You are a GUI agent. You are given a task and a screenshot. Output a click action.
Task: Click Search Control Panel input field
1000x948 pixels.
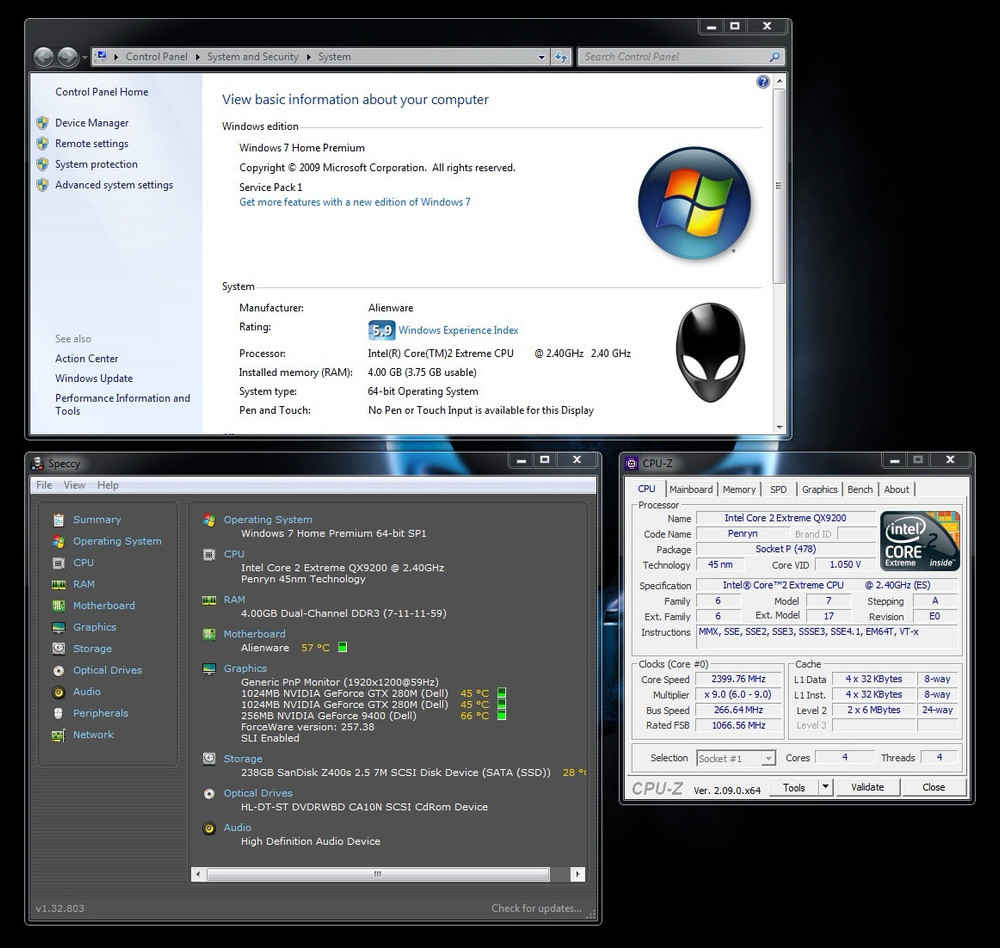tap(680, 57)
